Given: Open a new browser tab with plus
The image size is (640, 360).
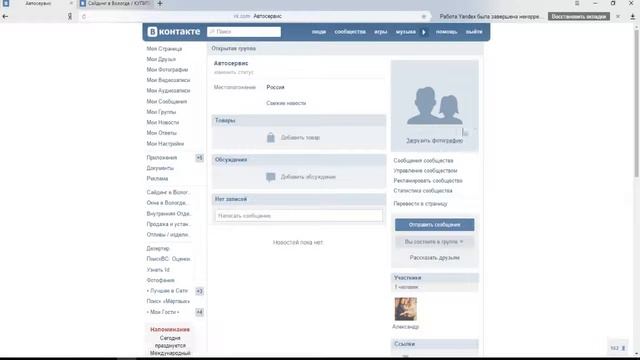Looking at the screenshot, I should pyautogui.click(x=160, y=4).
